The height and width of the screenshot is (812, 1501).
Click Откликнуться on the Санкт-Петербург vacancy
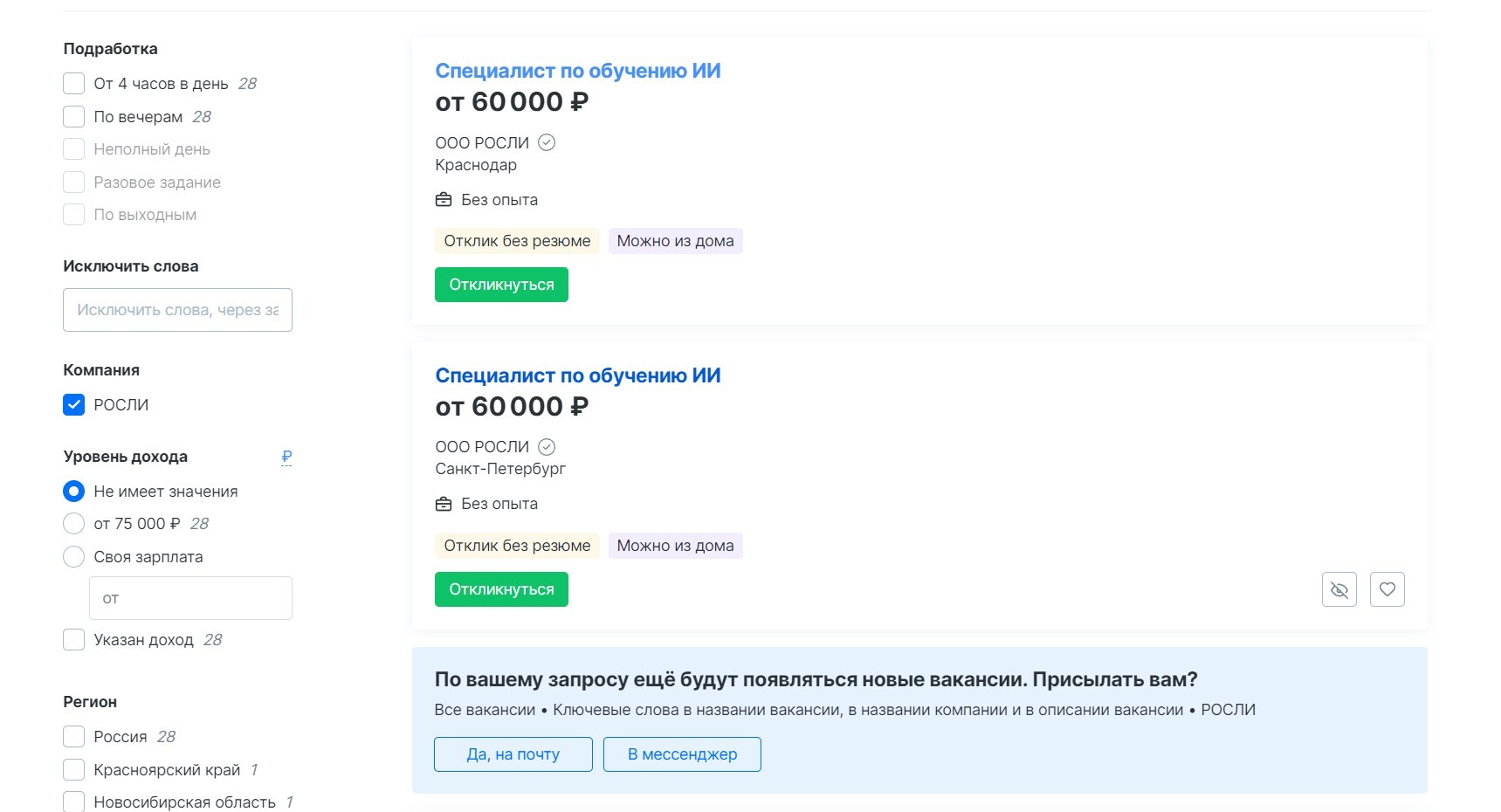point(501,589)
